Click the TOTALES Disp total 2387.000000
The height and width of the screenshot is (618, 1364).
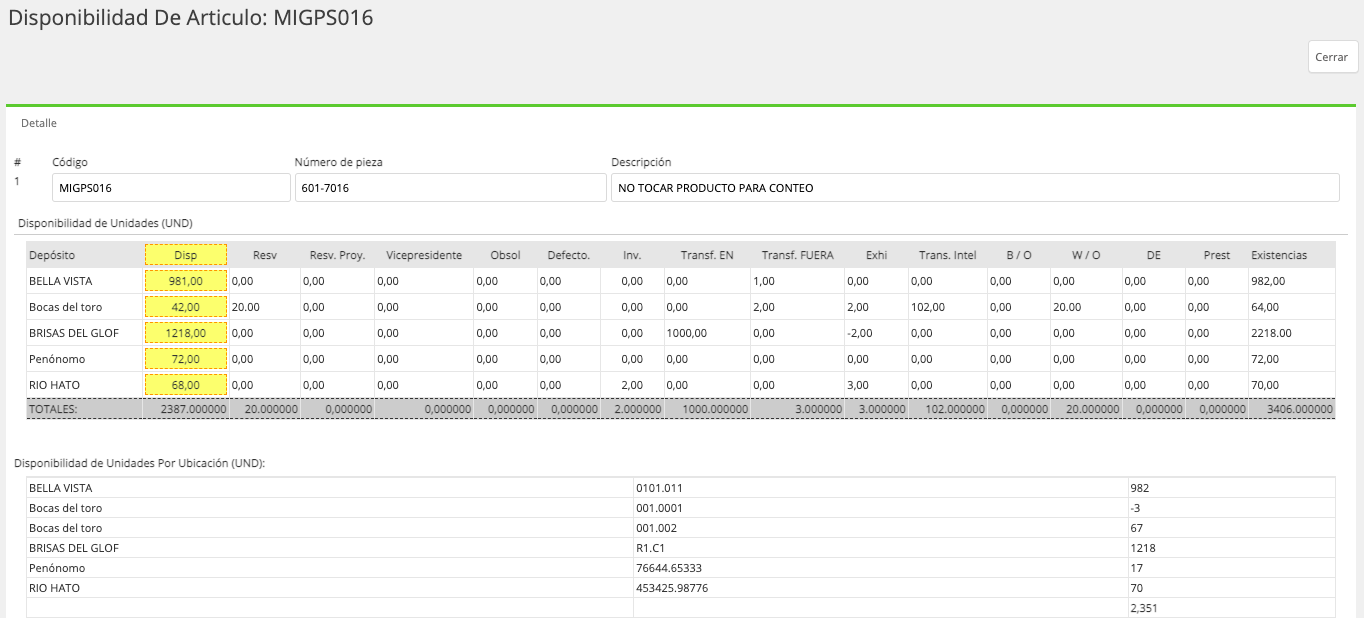[x=193, y=409]
